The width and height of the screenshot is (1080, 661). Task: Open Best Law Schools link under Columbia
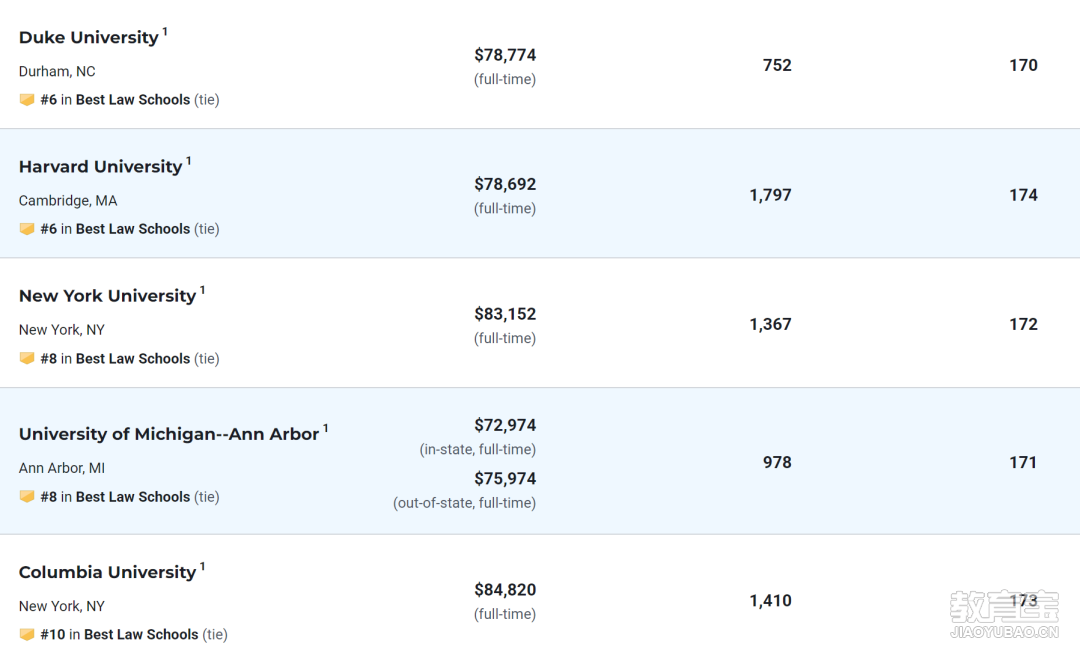click(x=141, y=635)
